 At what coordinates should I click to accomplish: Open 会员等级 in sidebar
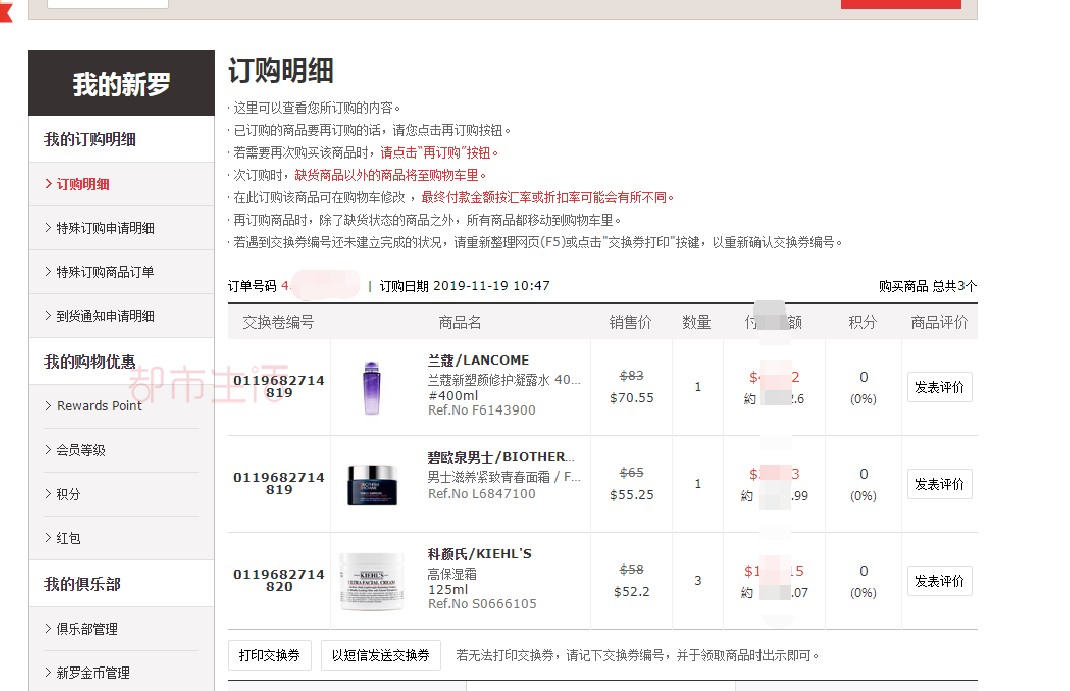click(81, 450)
